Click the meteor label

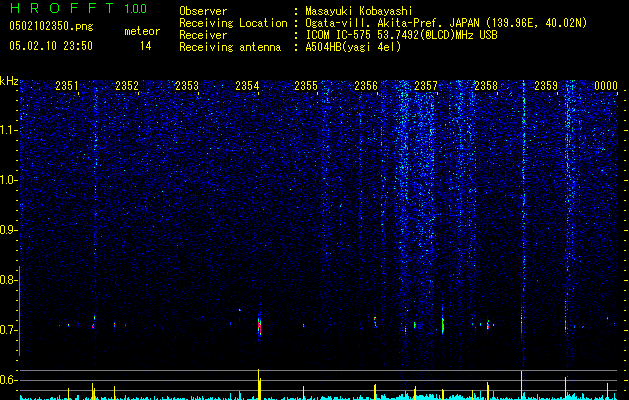142,31
